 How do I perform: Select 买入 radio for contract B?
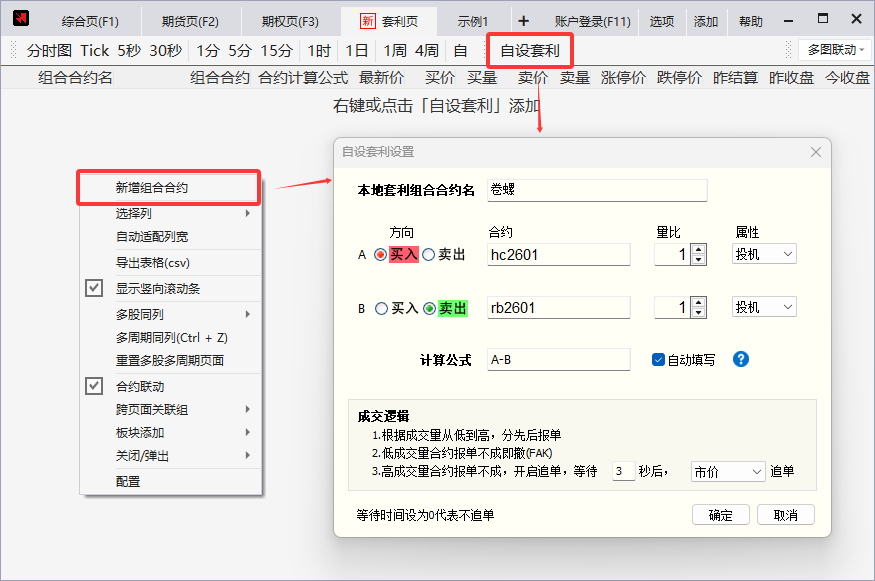pyautogui.click(x=381, y=309)
